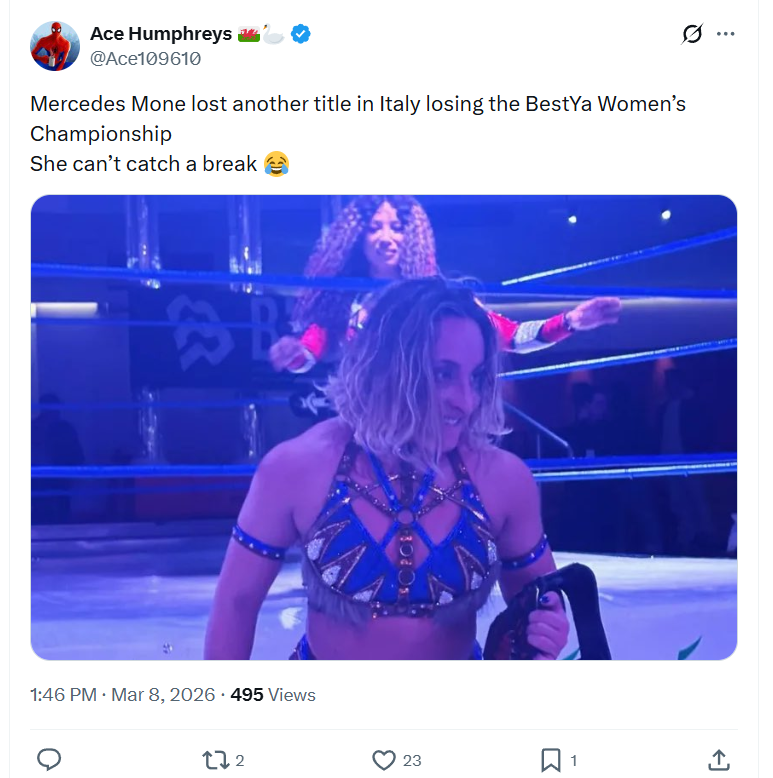Screen dimensions: 773x778
Task: Click the Grok slashed-circle icon
Action: [691, 35]
